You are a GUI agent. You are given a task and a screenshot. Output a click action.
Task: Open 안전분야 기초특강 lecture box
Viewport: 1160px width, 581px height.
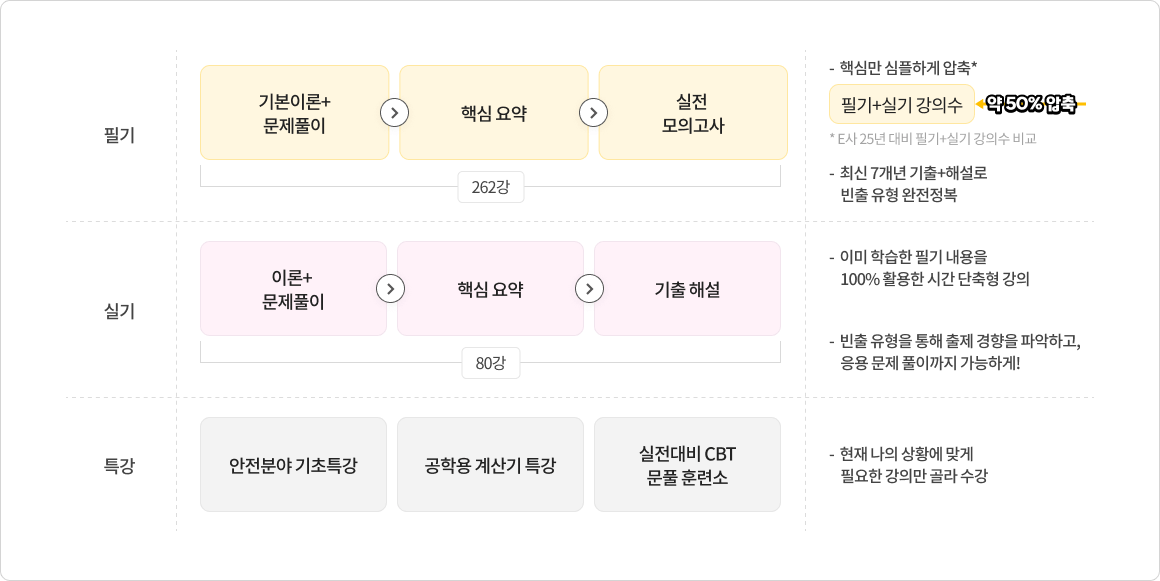pos(294,465)
